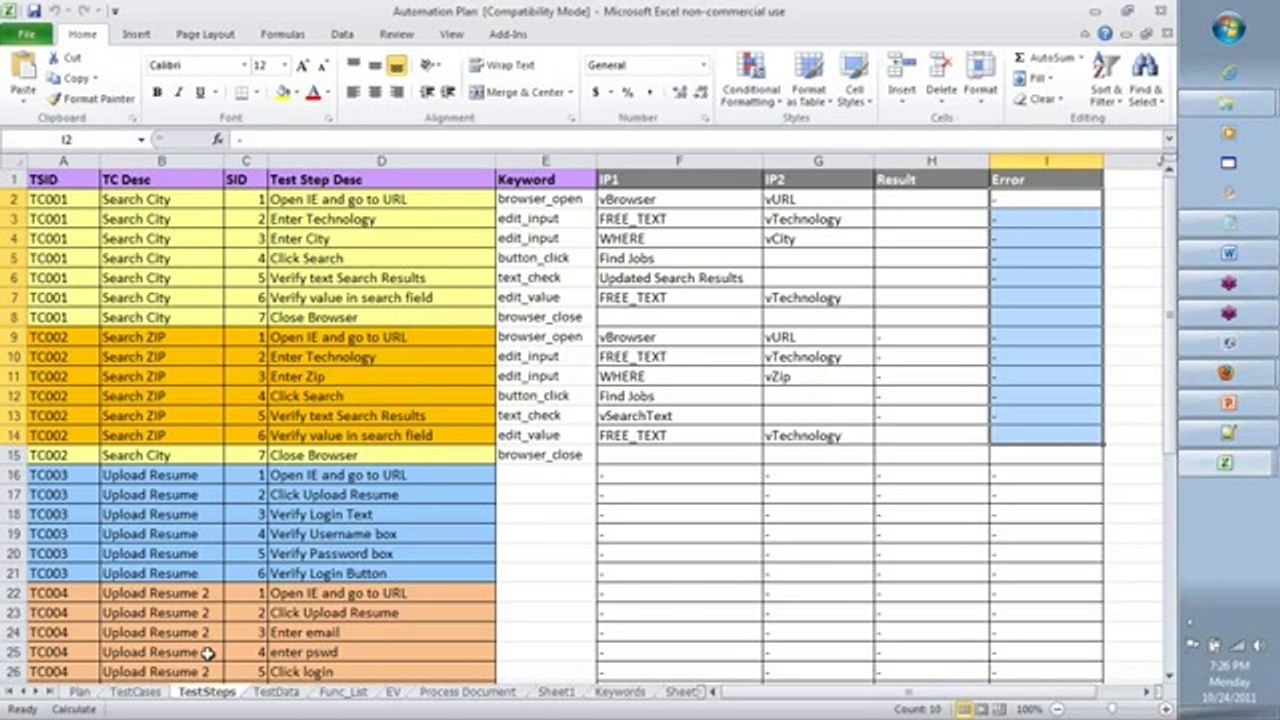Click the Windows Start orb
This screenshot has width=1280, height=720.
(x=1228, y=29)
